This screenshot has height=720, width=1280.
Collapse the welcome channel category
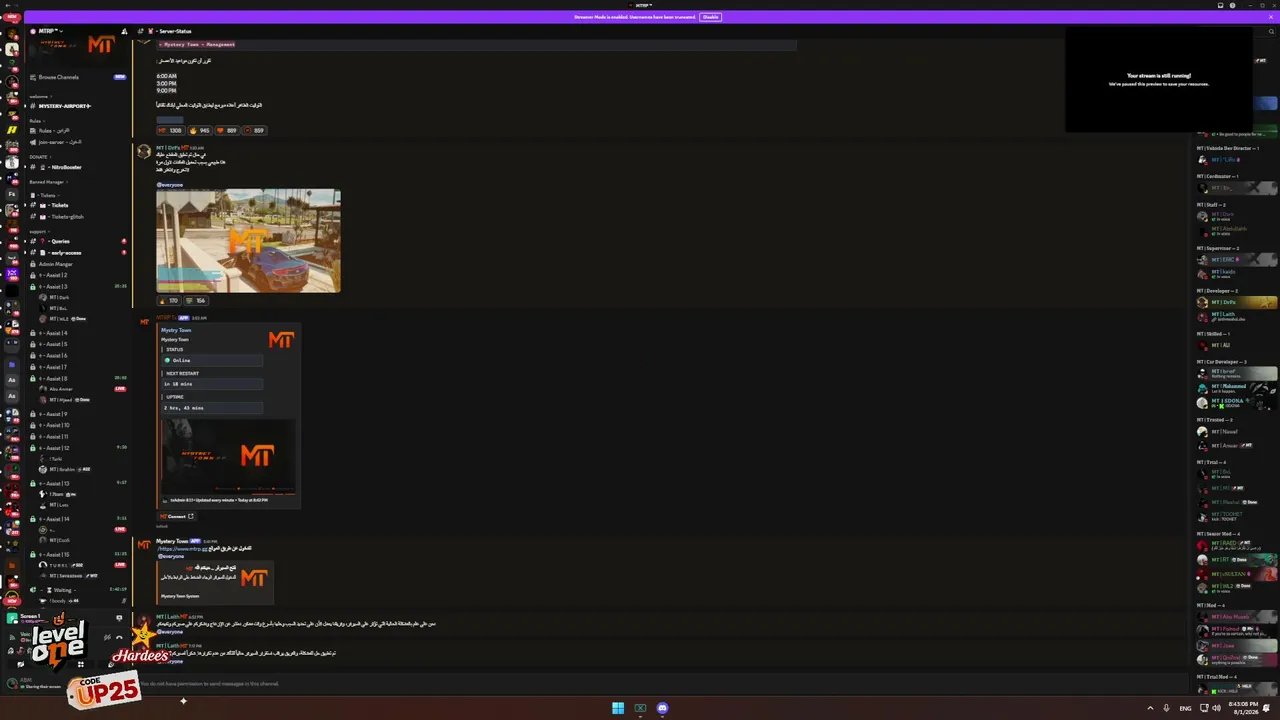tap(39, 96)
